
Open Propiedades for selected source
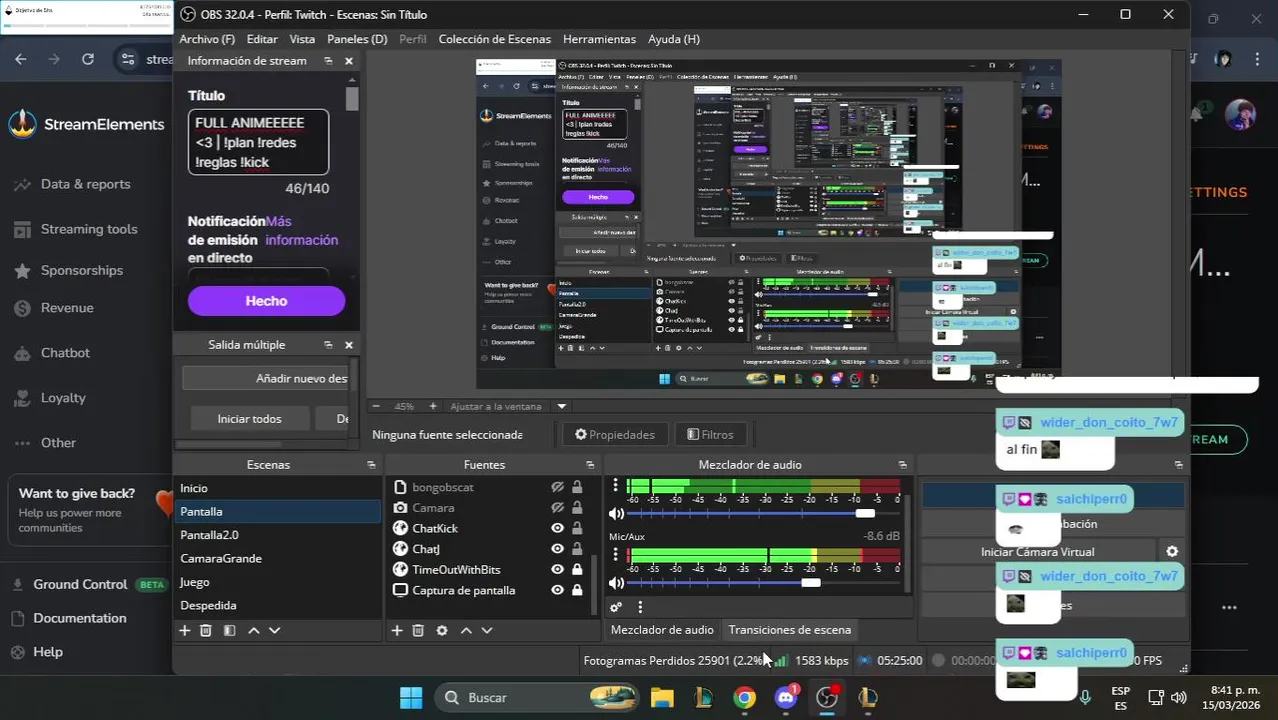615,435
